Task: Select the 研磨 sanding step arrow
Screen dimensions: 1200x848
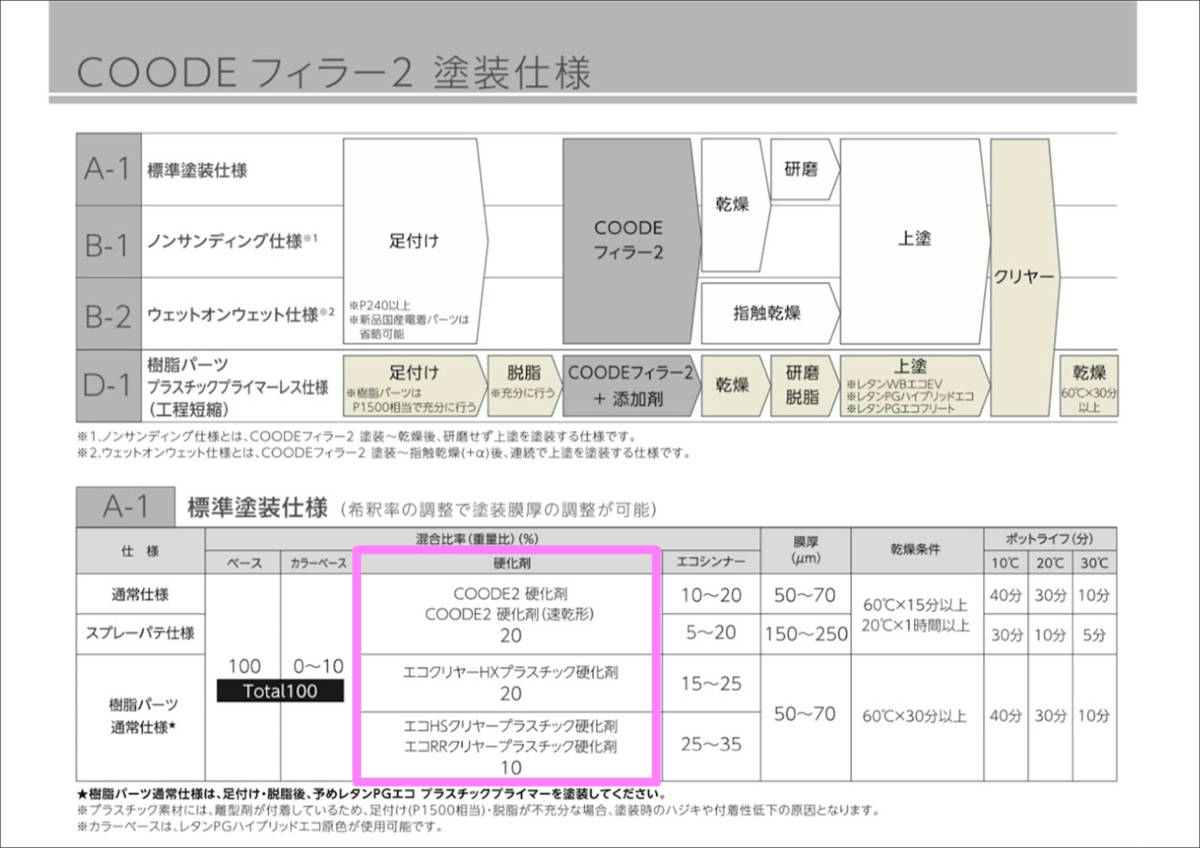Action: pos(802,168)
